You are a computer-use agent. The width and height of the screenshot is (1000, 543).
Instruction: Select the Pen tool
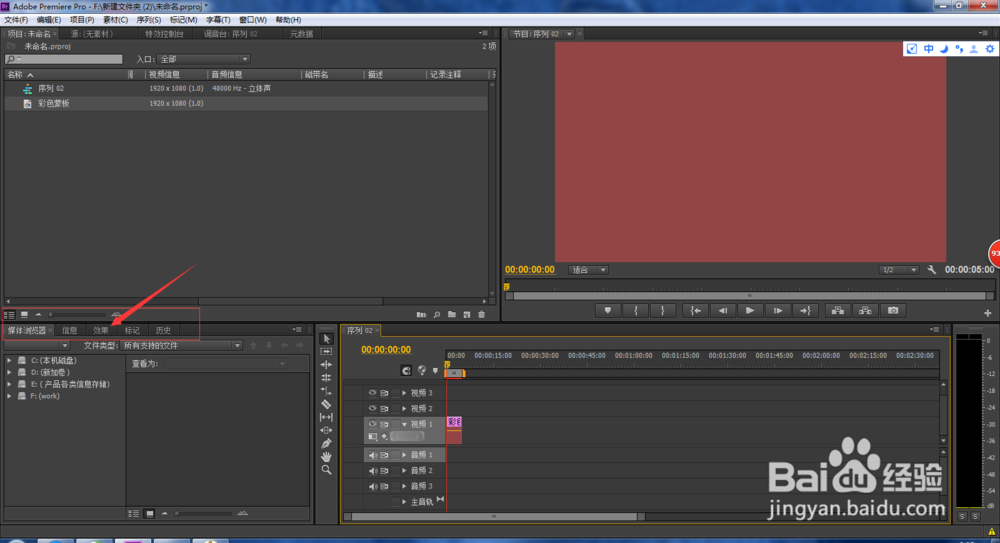[327, 443]
